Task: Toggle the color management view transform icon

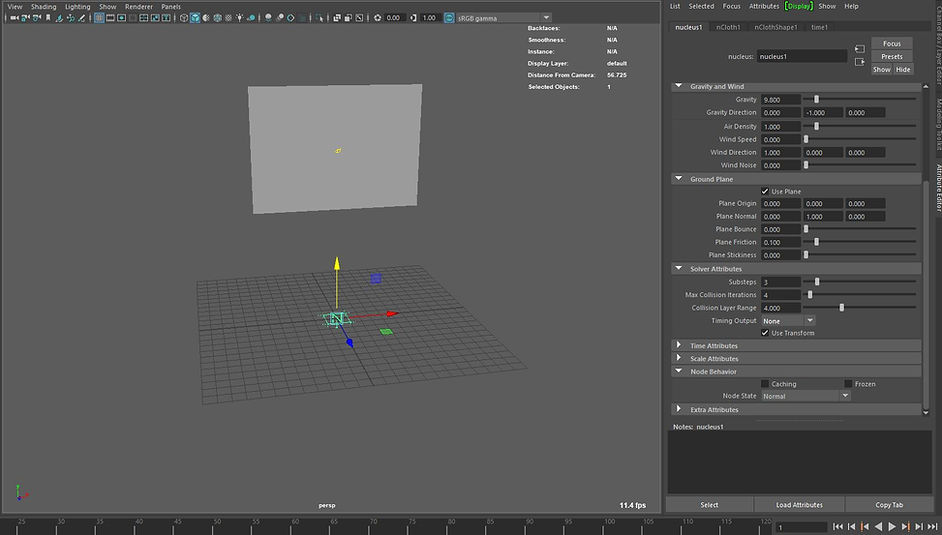Action: point(449,18)
